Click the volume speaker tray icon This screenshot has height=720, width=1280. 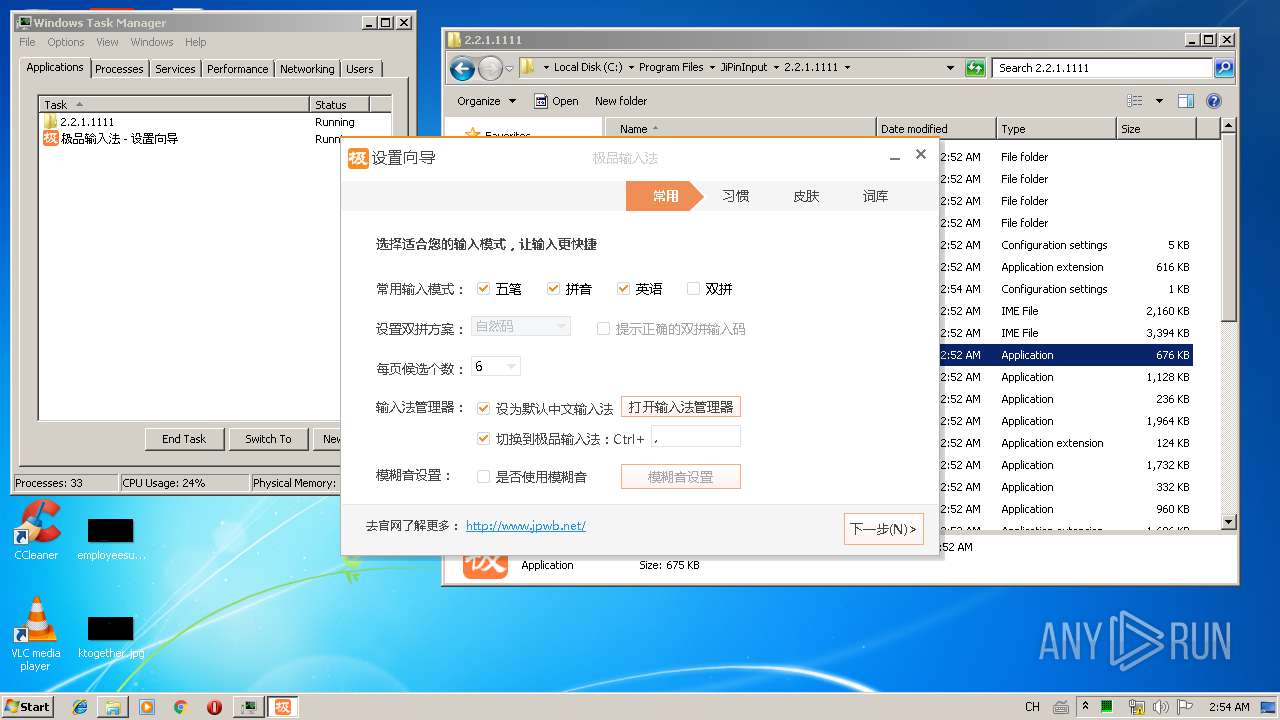[1160, 707]
